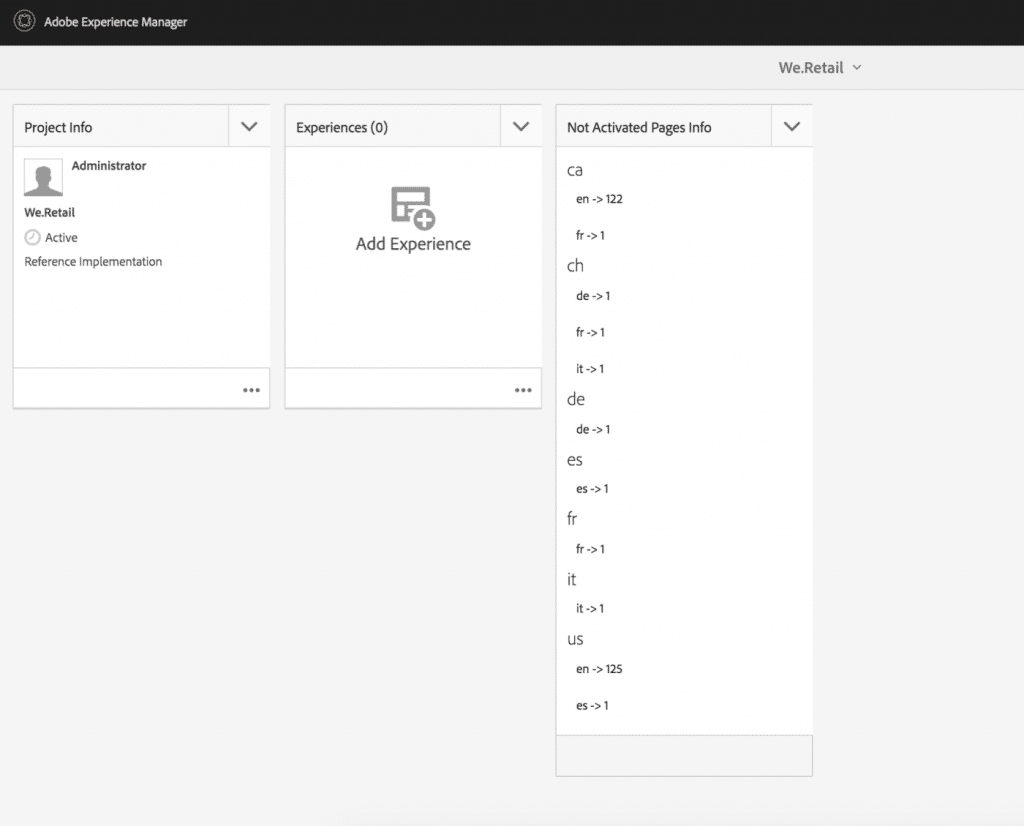This screenshot has height=826, width=1024.
Task: Click the 'fr -> 1' entry under fr heading
Action: [590, 549]
